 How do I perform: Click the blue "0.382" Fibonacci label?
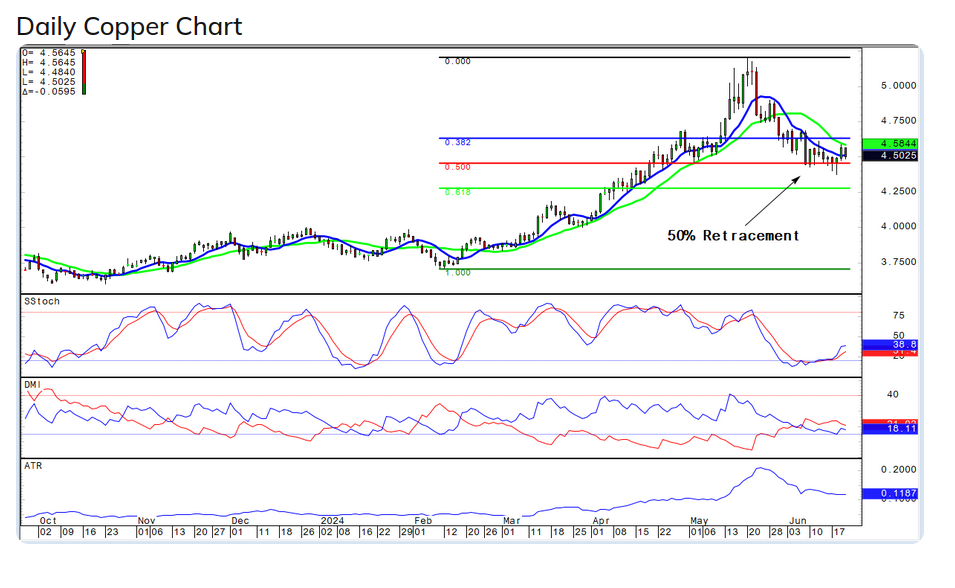pyautogui.click(x=457, y=143)
